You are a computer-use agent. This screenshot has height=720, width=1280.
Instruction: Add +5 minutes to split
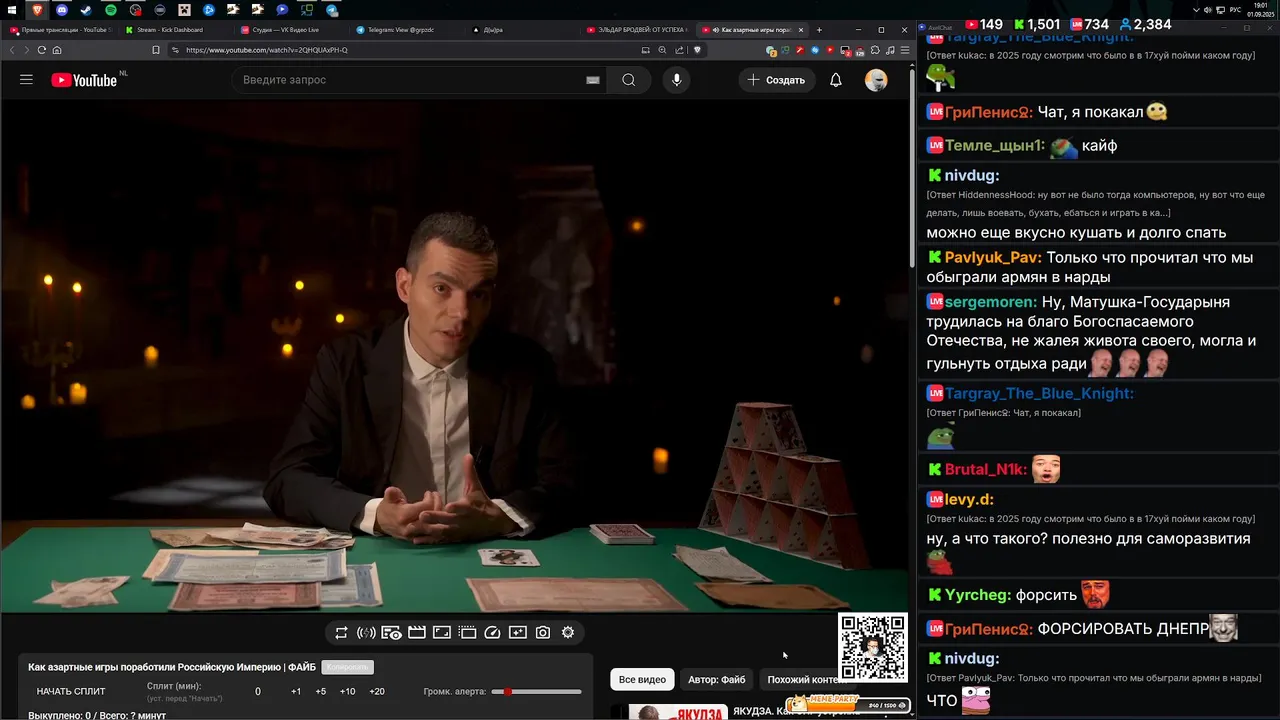[x=321, y=692]
